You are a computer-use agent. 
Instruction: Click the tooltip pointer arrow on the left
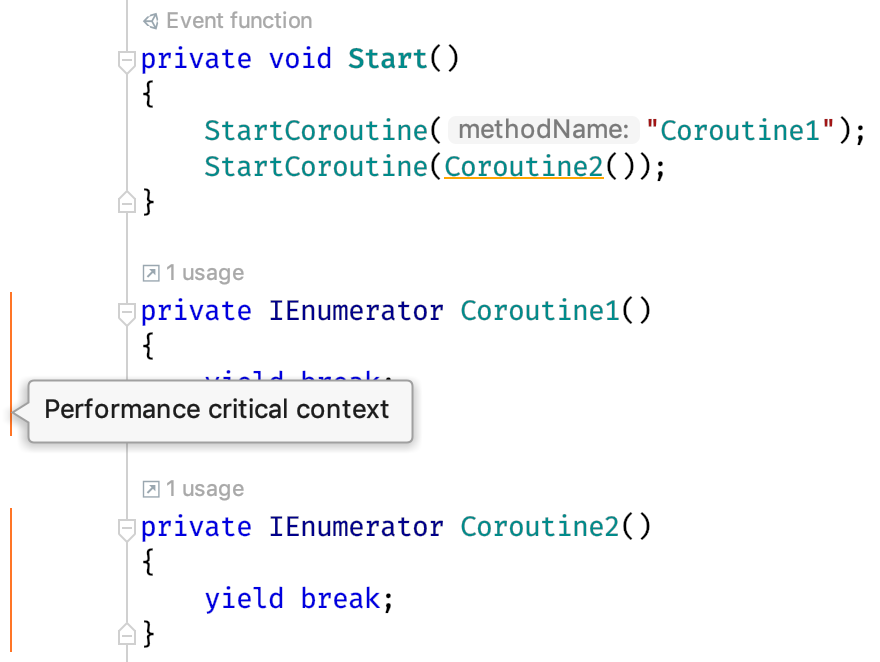pyautogui.click(x=16, y=410)
